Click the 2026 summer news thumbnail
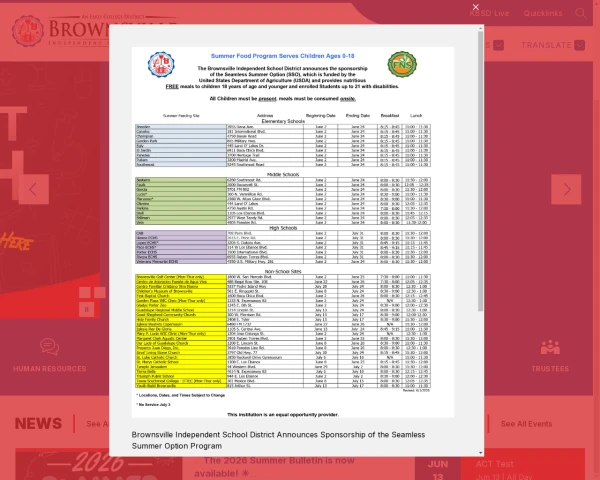The width and height of the screenshot is (600, 480). pos(99,465)
